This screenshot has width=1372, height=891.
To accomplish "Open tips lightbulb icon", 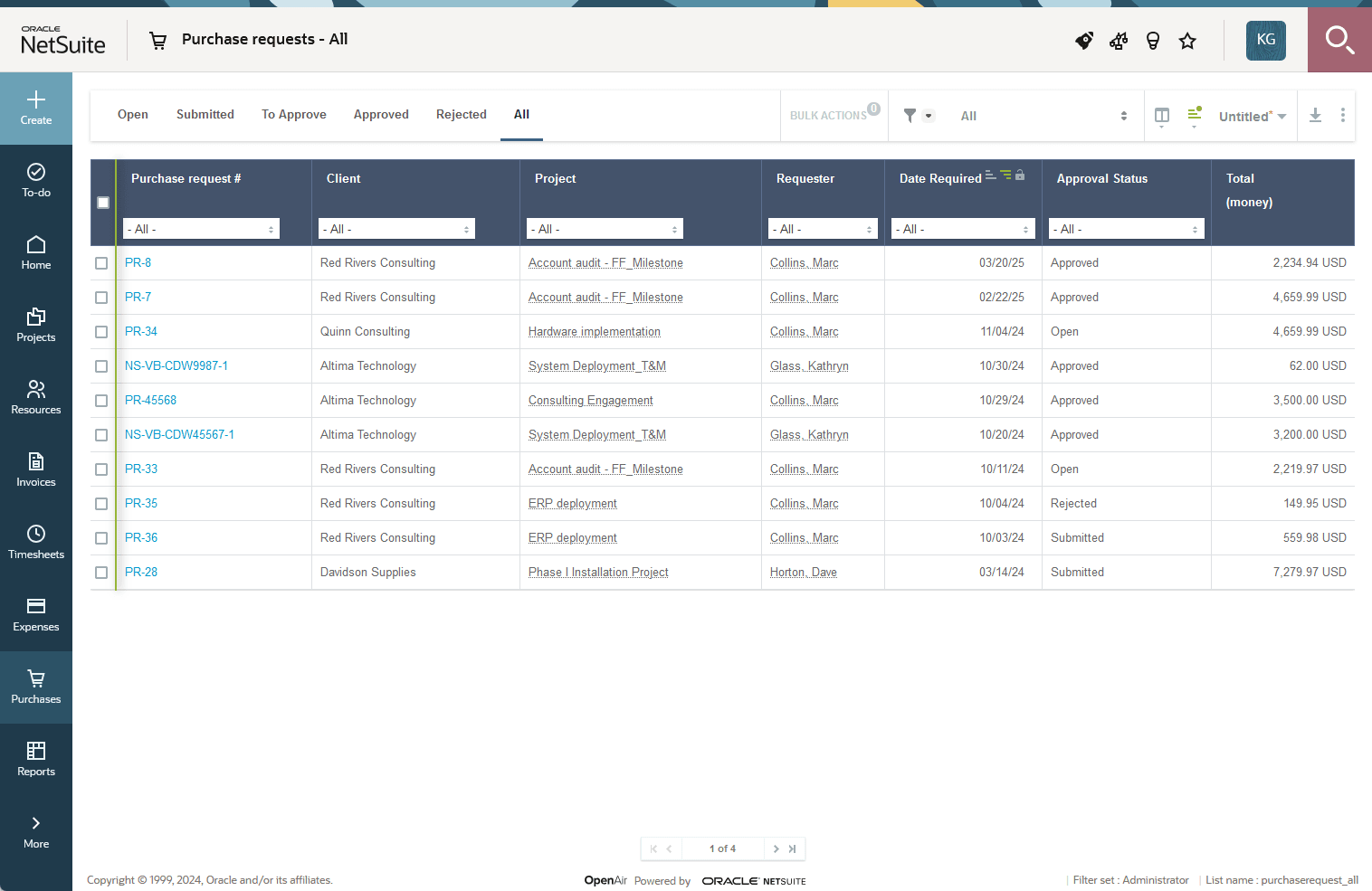I will point(1153,41).
